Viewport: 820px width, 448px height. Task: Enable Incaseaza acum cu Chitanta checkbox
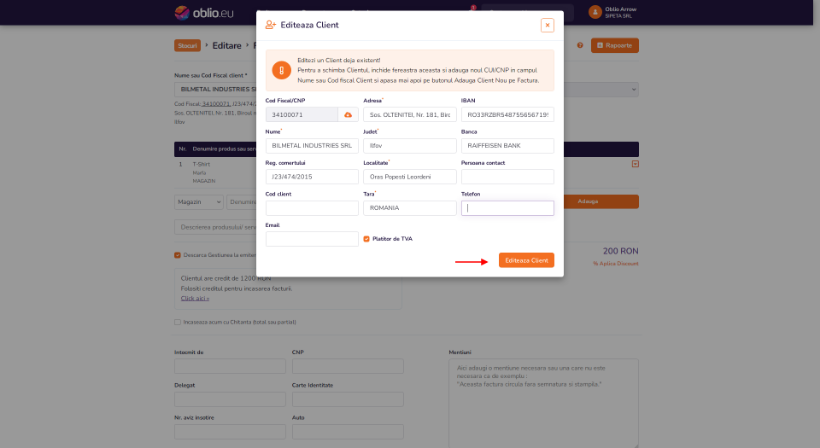177,322
